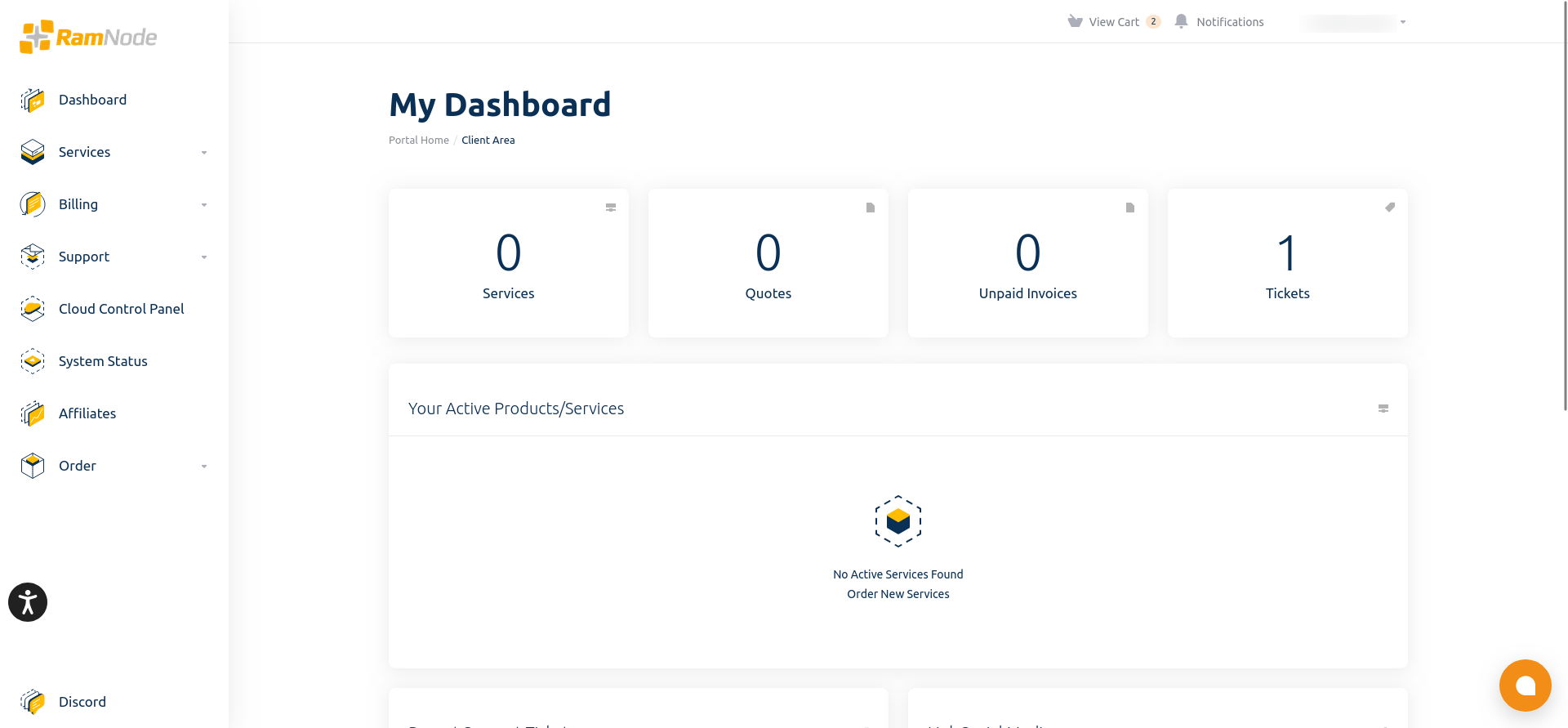Click the tag icon on Tickets card
This screenshot has height=728, width=1568.
(x=1390, y=208)
